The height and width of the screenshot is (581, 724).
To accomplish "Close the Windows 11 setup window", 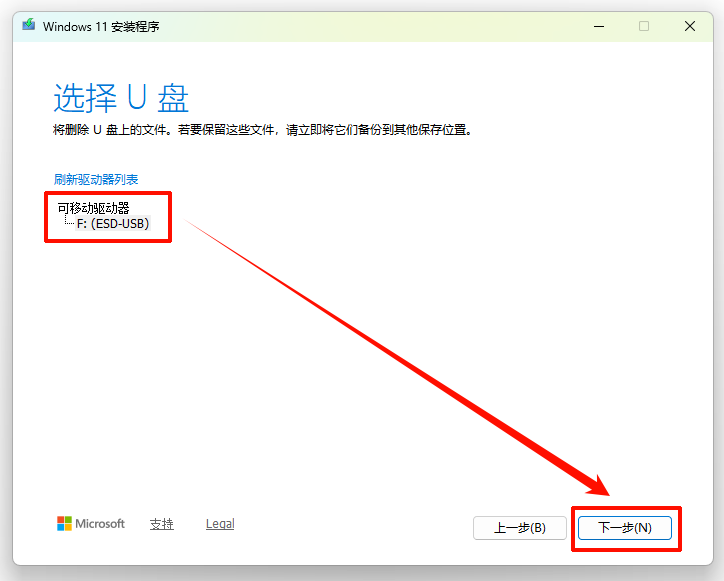I will pos(690,26).
